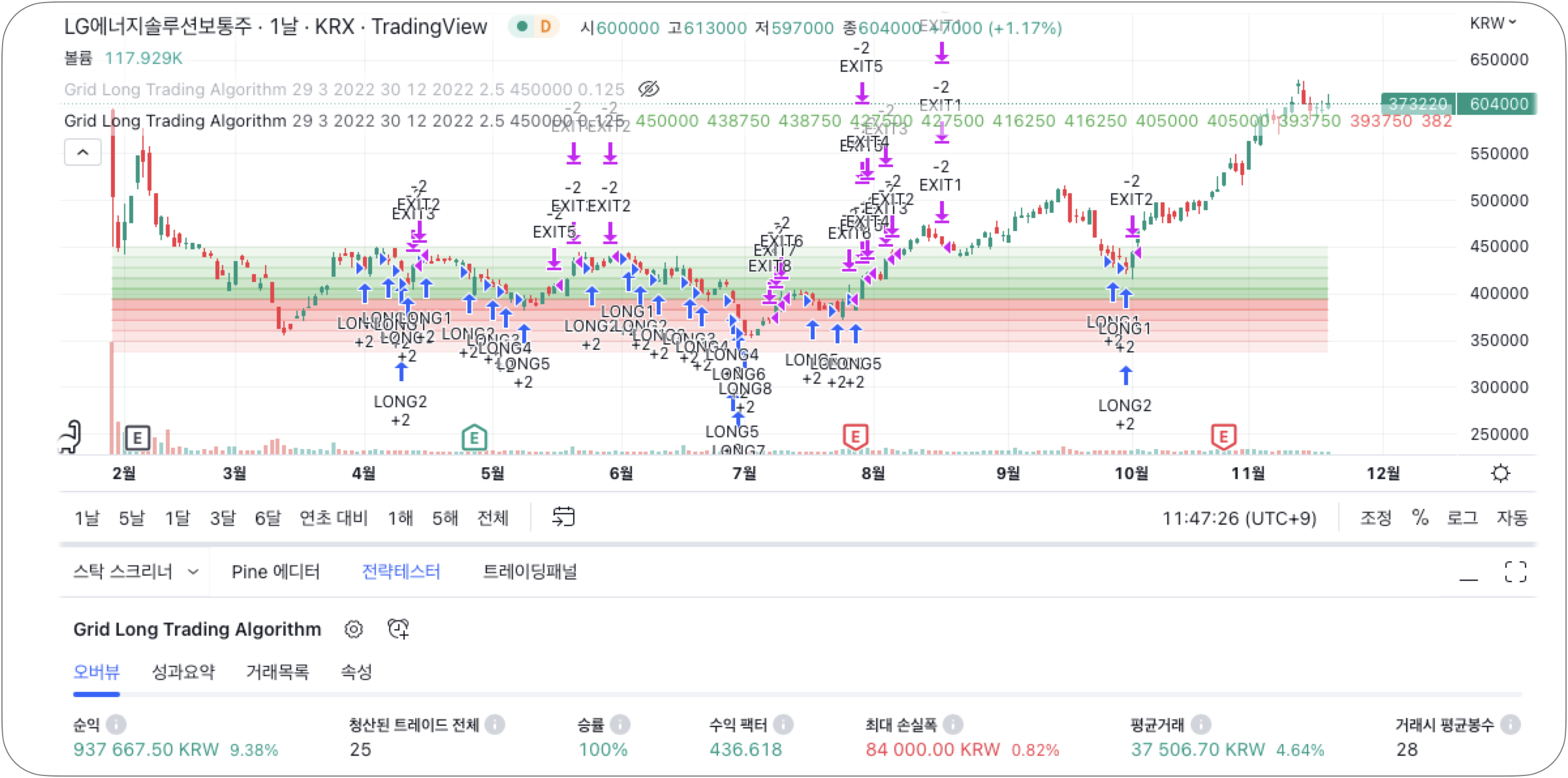Collapse the indicator legend chevron
1568x778 pixels.
(x=83, y=153)
